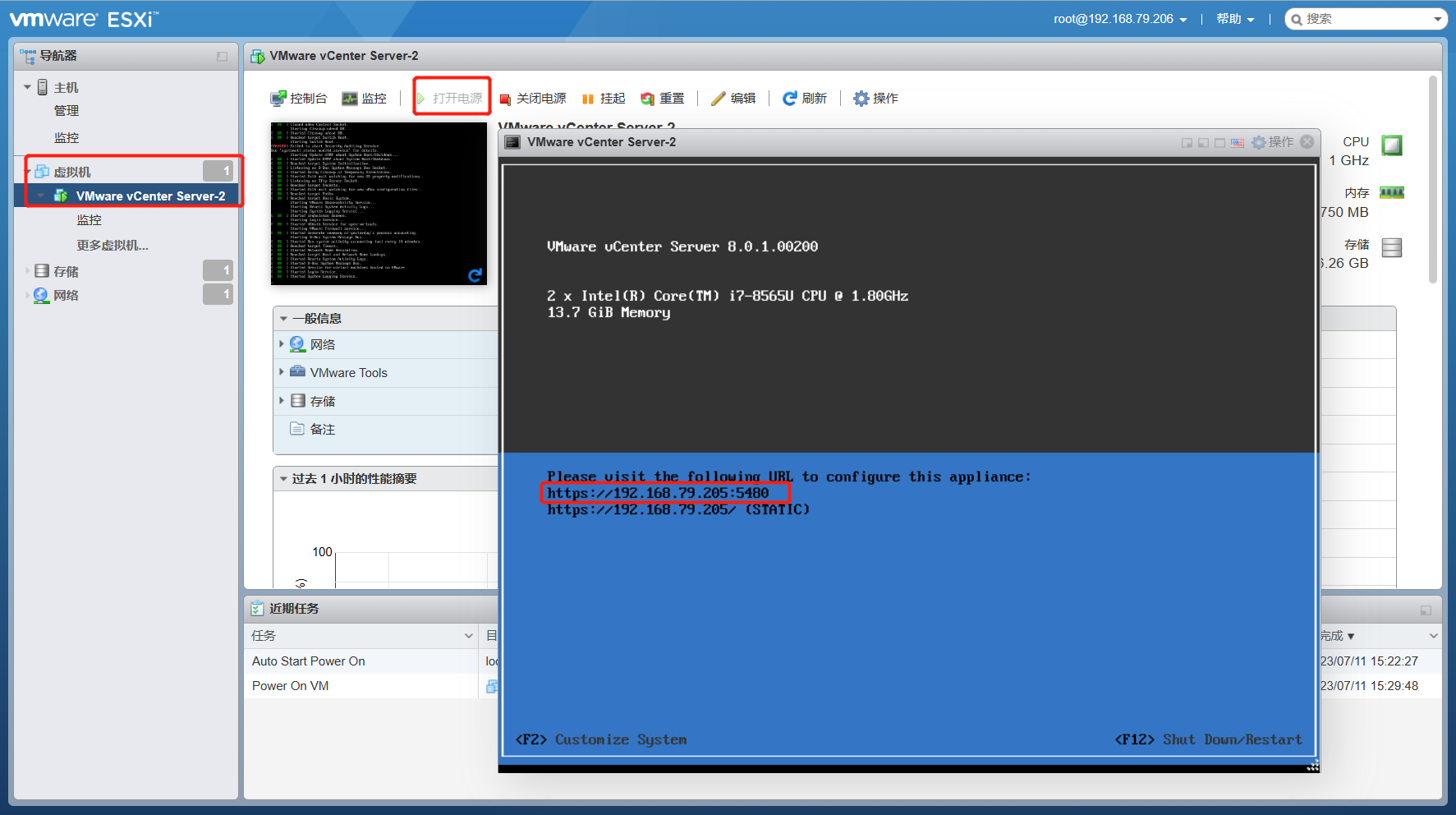This screenshot has height=815, width=1456.
Task: Open 监控 under the vCenter VM
Action: [x=90, y=220]
